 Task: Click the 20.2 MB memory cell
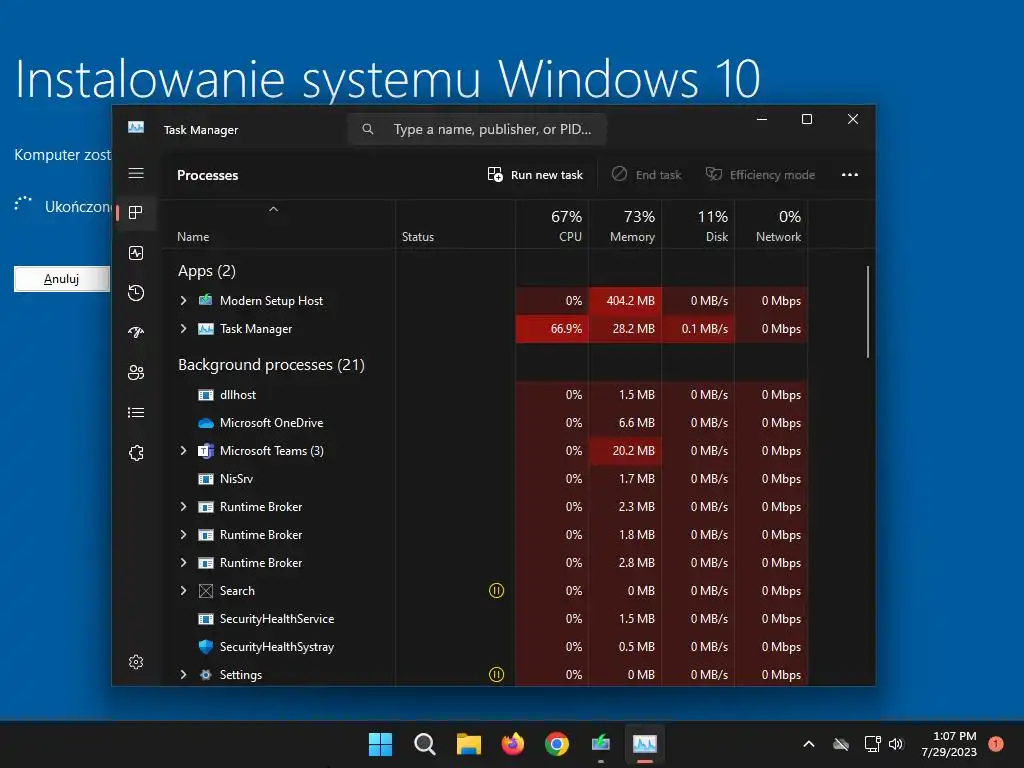click(625, 451)
